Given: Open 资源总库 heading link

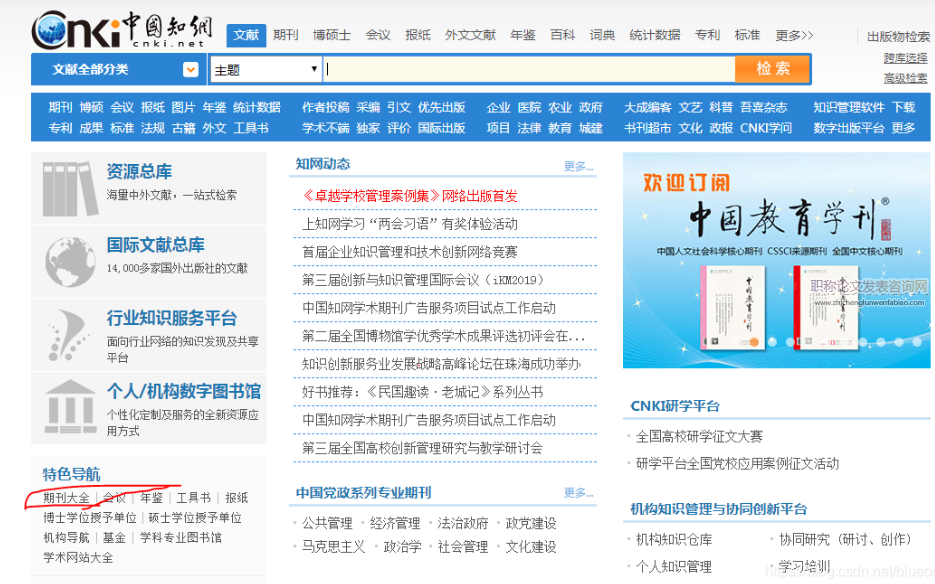Looking at the screenshot, I should (x=139, y=172).
